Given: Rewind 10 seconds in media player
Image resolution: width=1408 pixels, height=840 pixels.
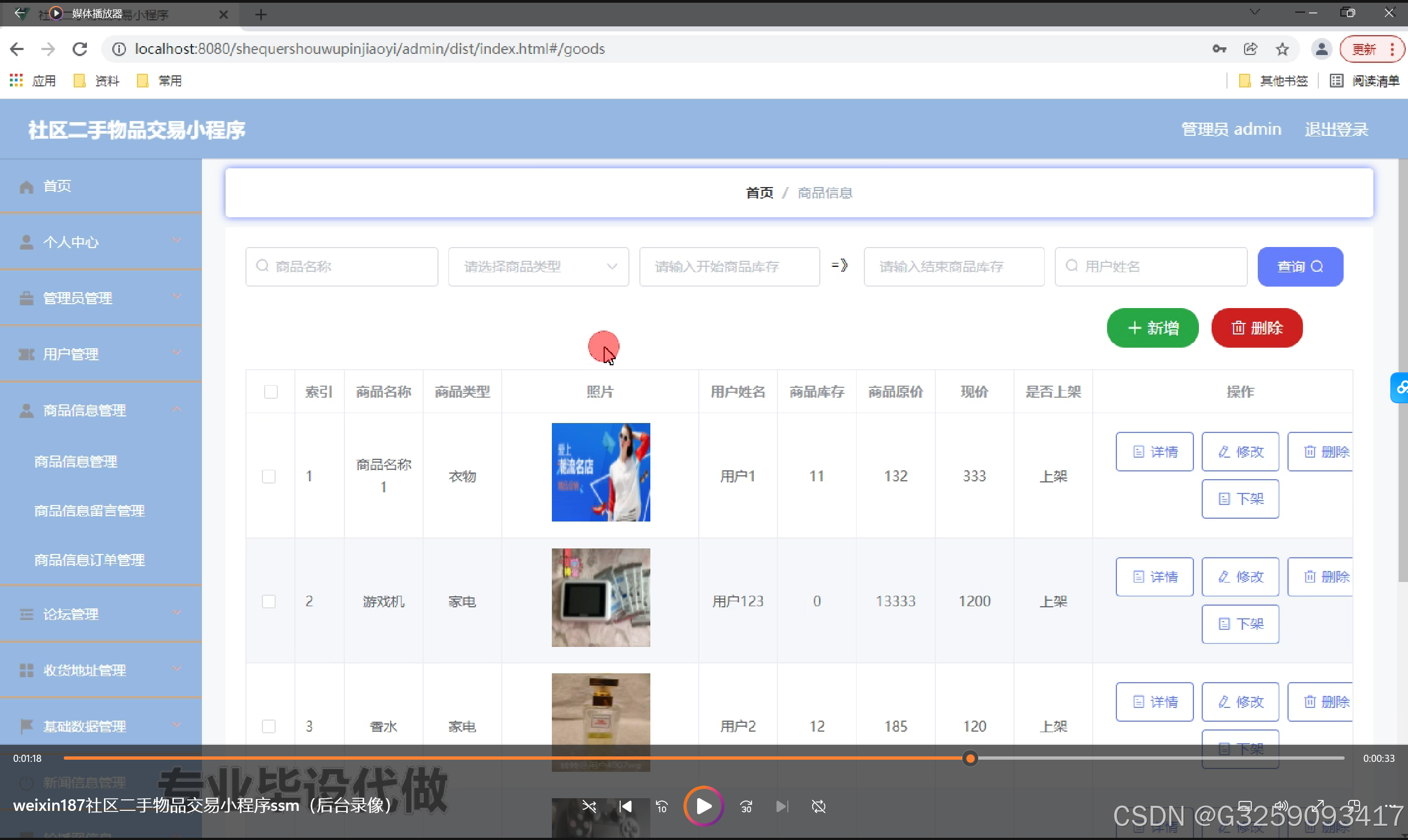Looking at the screenshot, I should [661, 806].
